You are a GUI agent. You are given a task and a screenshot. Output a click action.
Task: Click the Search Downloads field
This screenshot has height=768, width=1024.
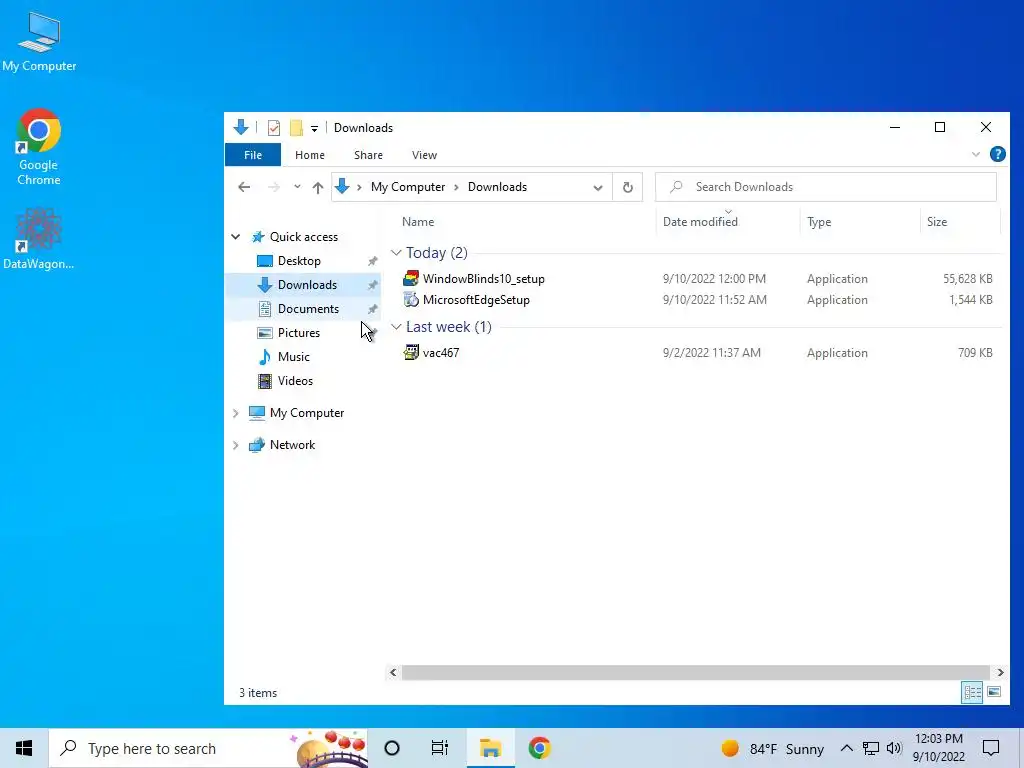coord(825,187)
